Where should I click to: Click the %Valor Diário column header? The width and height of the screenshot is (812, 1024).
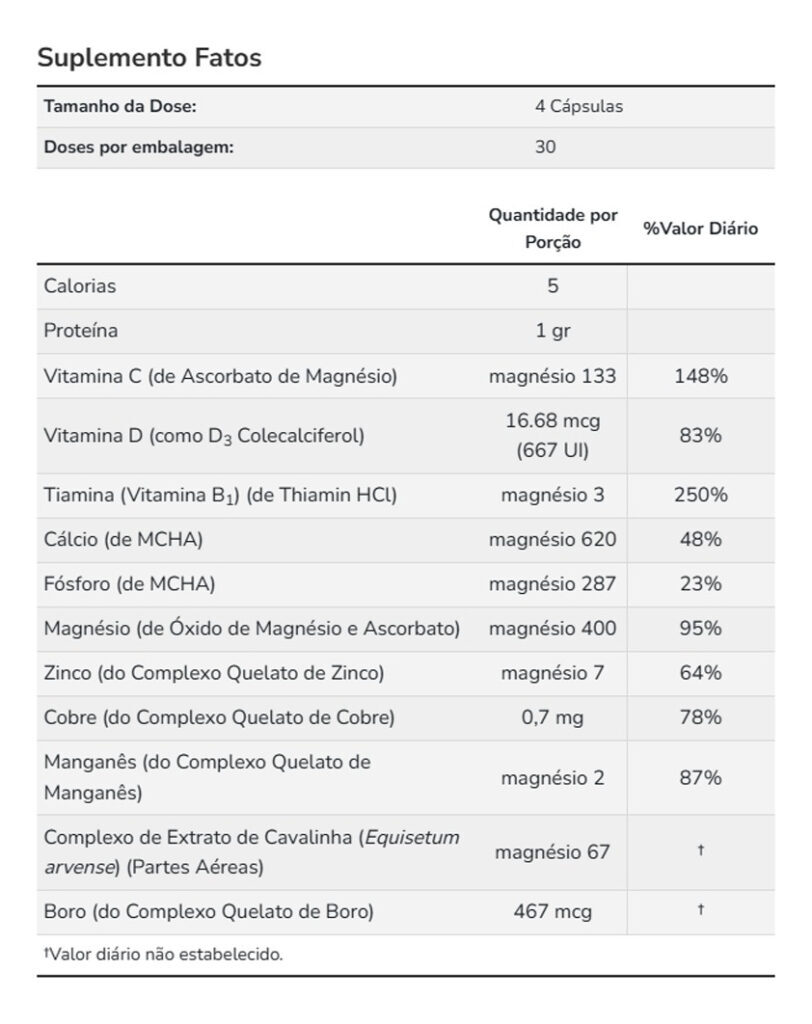700,229
